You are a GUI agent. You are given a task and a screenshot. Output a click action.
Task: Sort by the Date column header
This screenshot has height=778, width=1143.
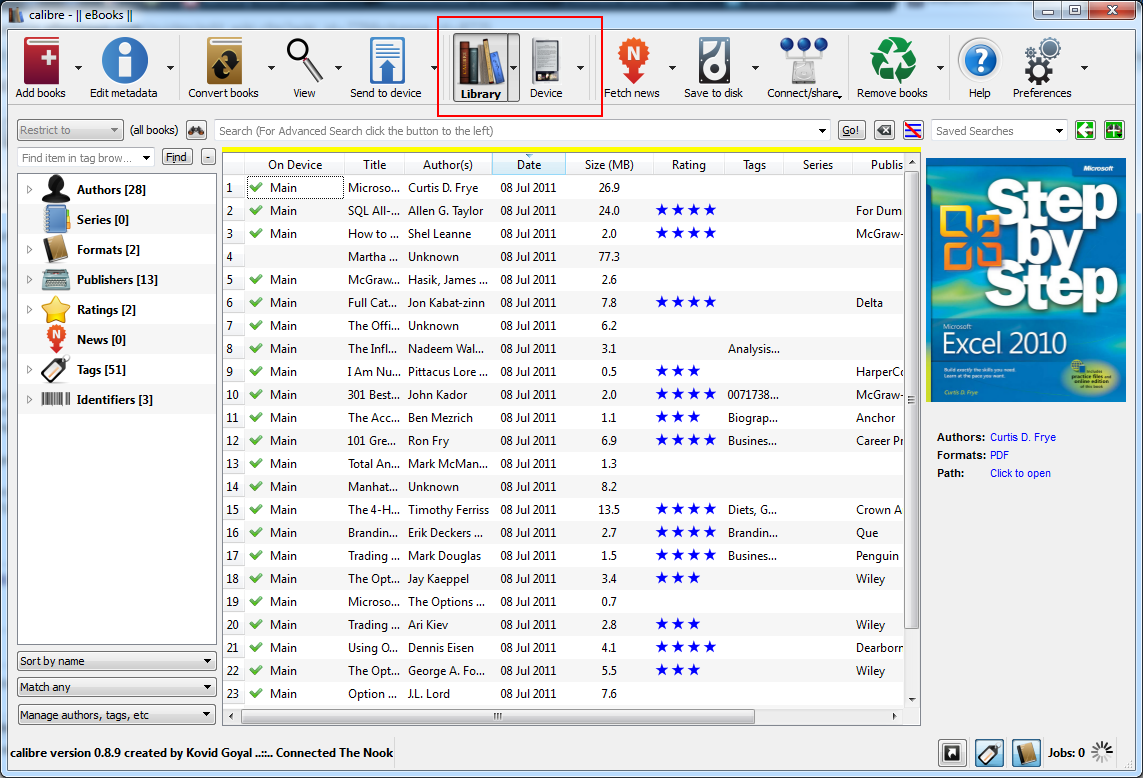(529, 165)
